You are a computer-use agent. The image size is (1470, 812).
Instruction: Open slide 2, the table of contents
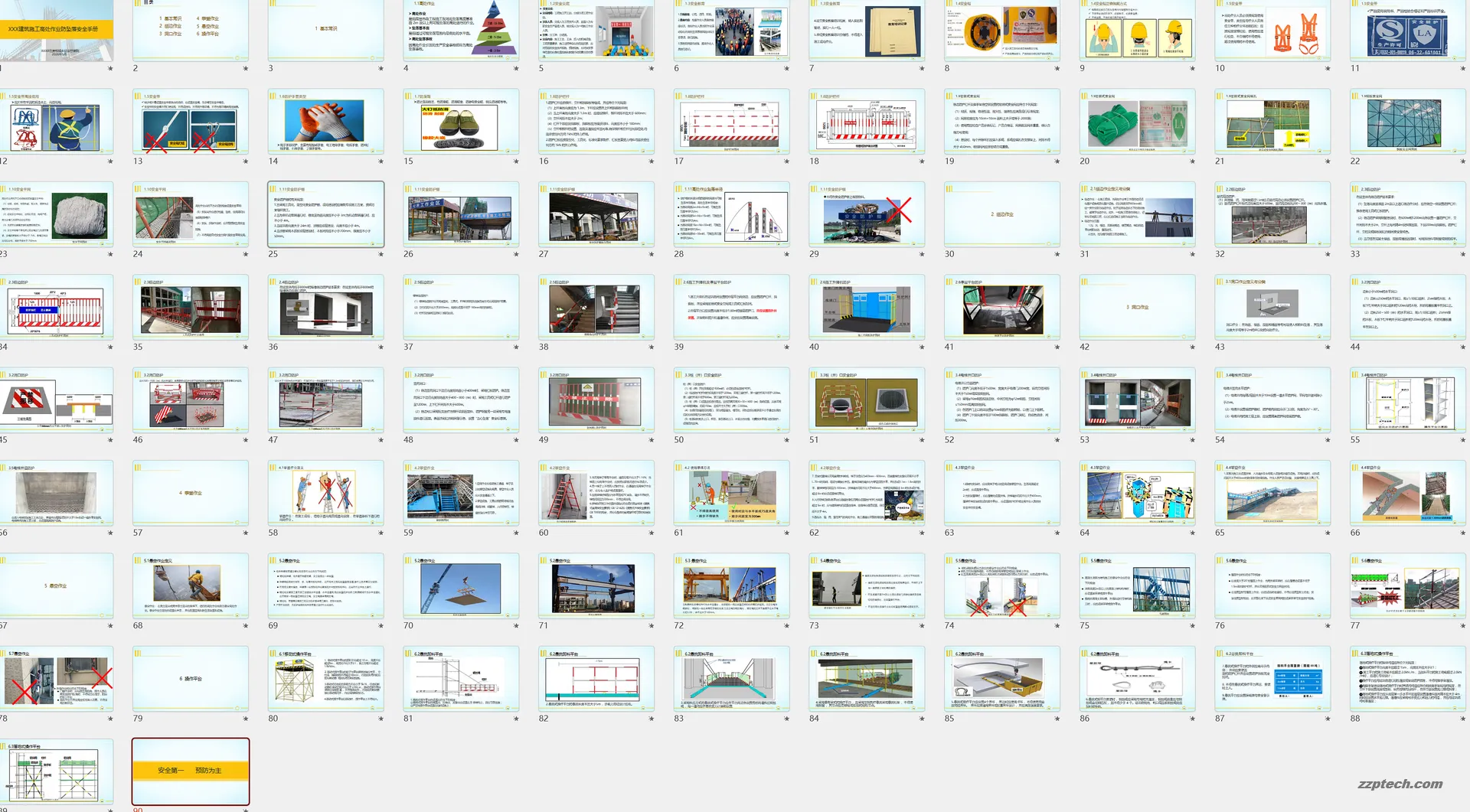tap(191, 29)
